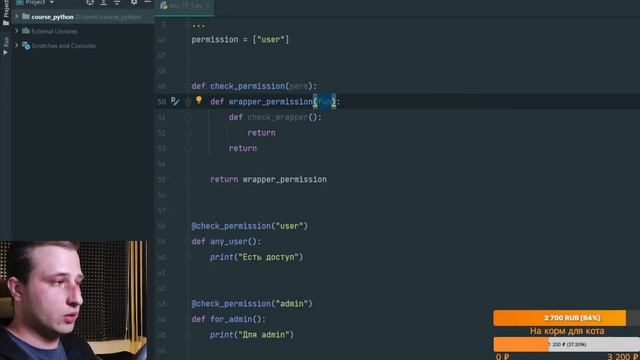The height and width of the screenshot is (360, 640).
Task: Click the "На корм для кота" label
Action: coord(567,331)
